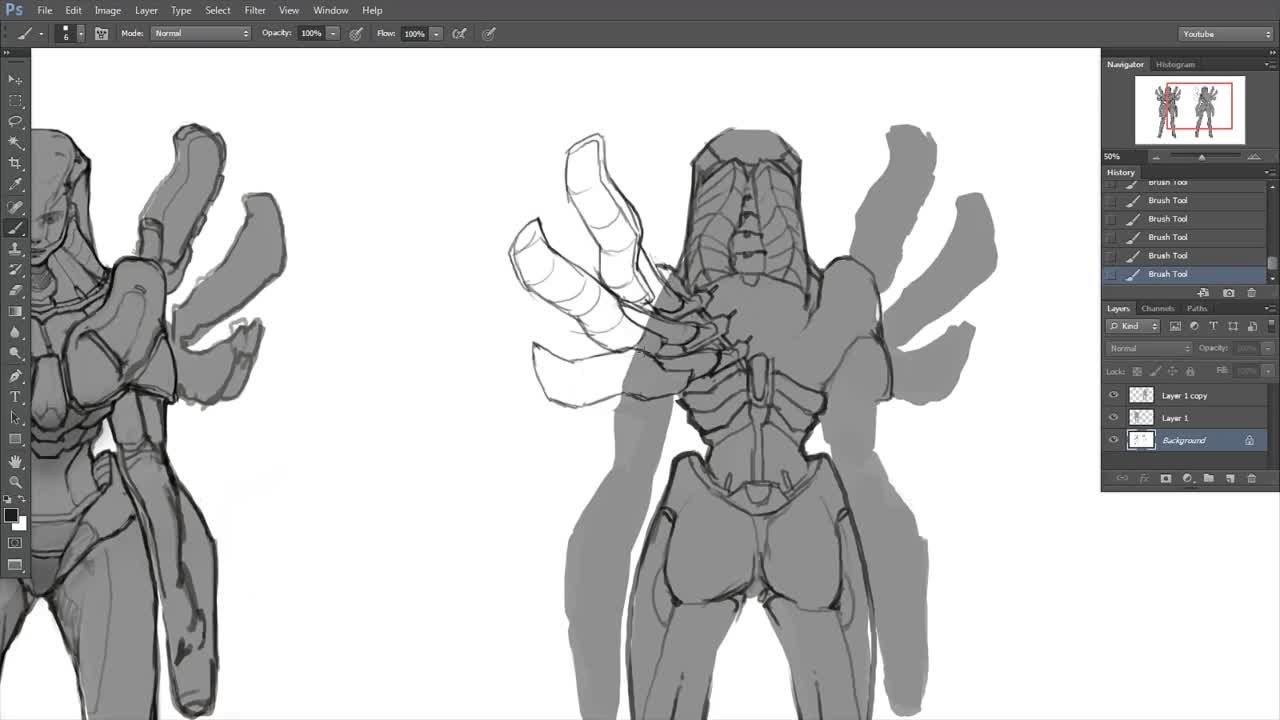
Task: Create a new layer group
Action: (1208, 479)
